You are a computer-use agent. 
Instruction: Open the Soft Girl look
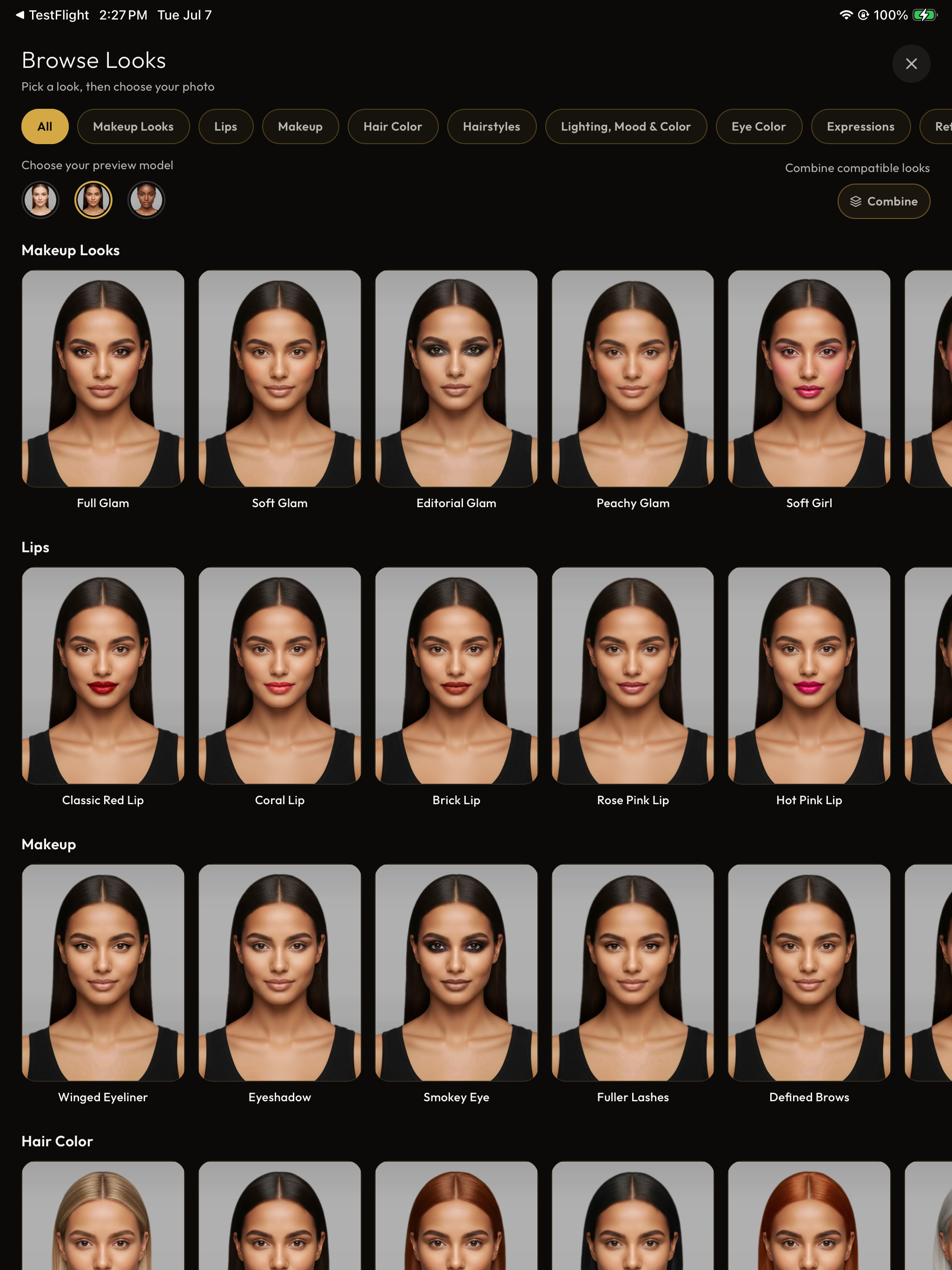[809, 379]
